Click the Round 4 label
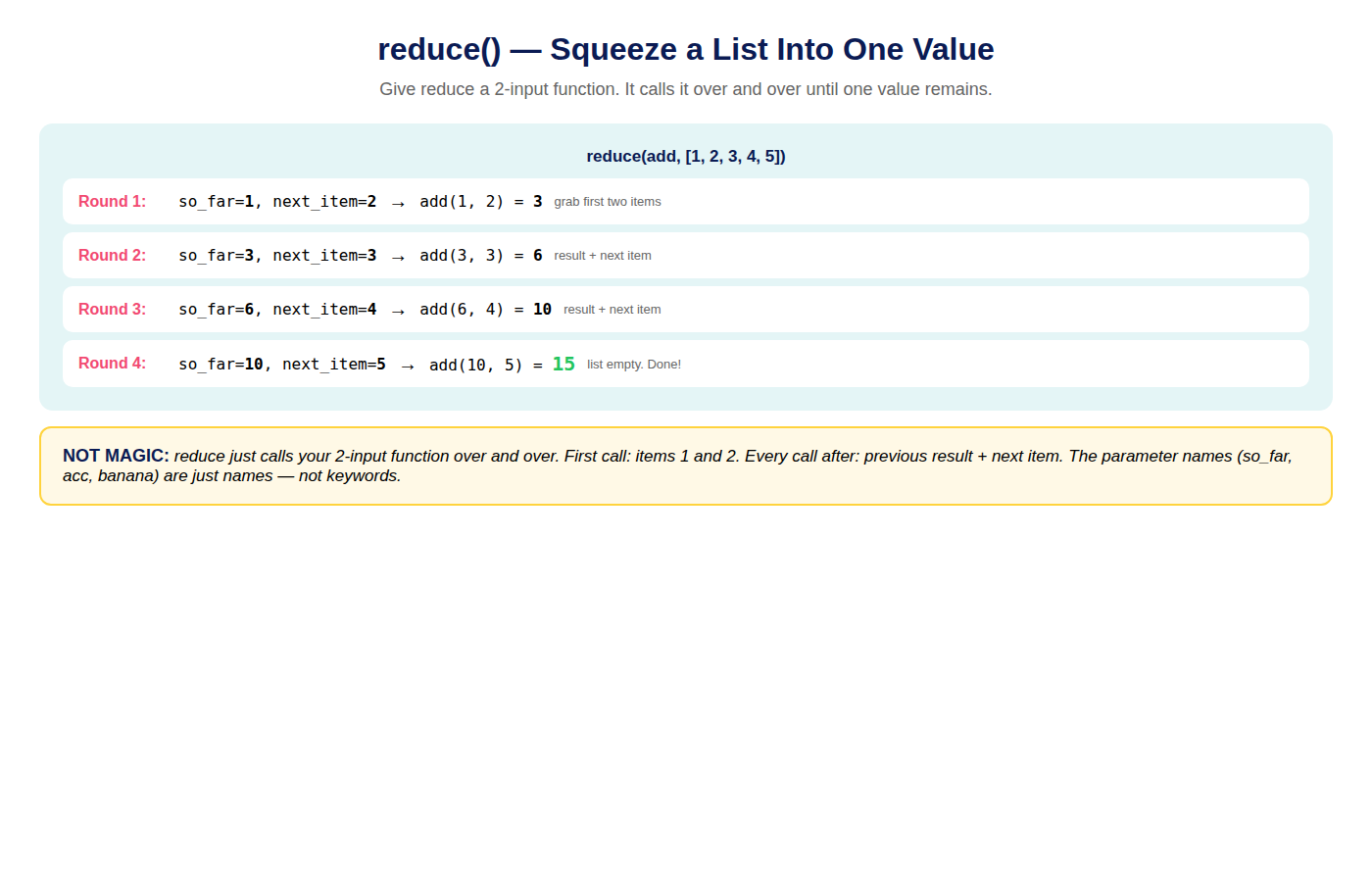 pyautogui.click(x=113, y=363)
